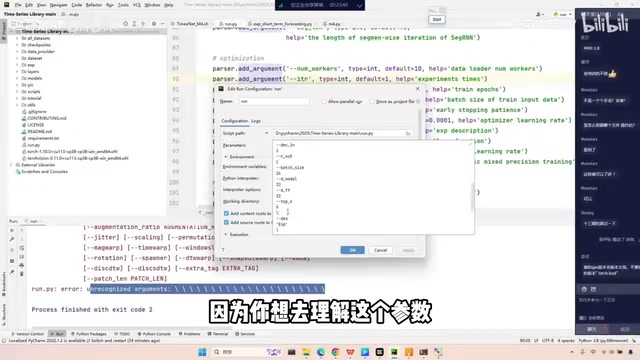
Task: Open Python Console tool window
Action: point(154,334)
